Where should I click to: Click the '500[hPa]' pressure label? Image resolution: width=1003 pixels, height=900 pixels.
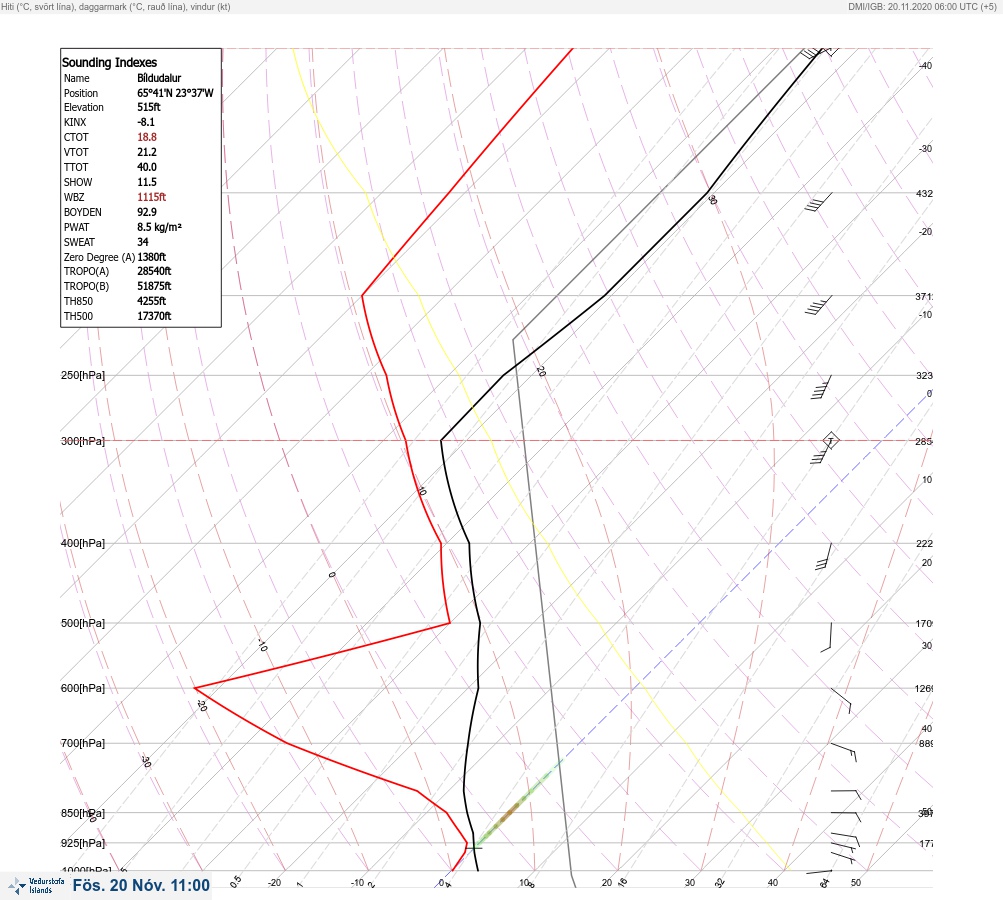click(x=83, y=624)
